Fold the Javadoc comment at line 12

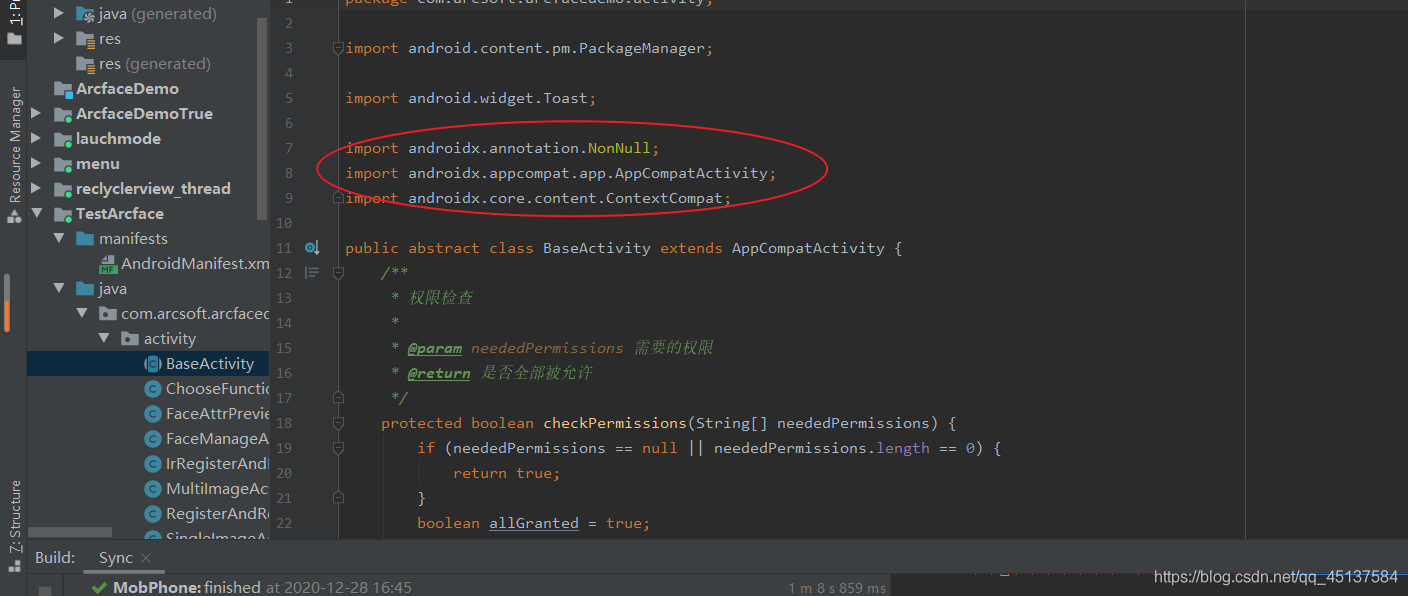point(338,273)
